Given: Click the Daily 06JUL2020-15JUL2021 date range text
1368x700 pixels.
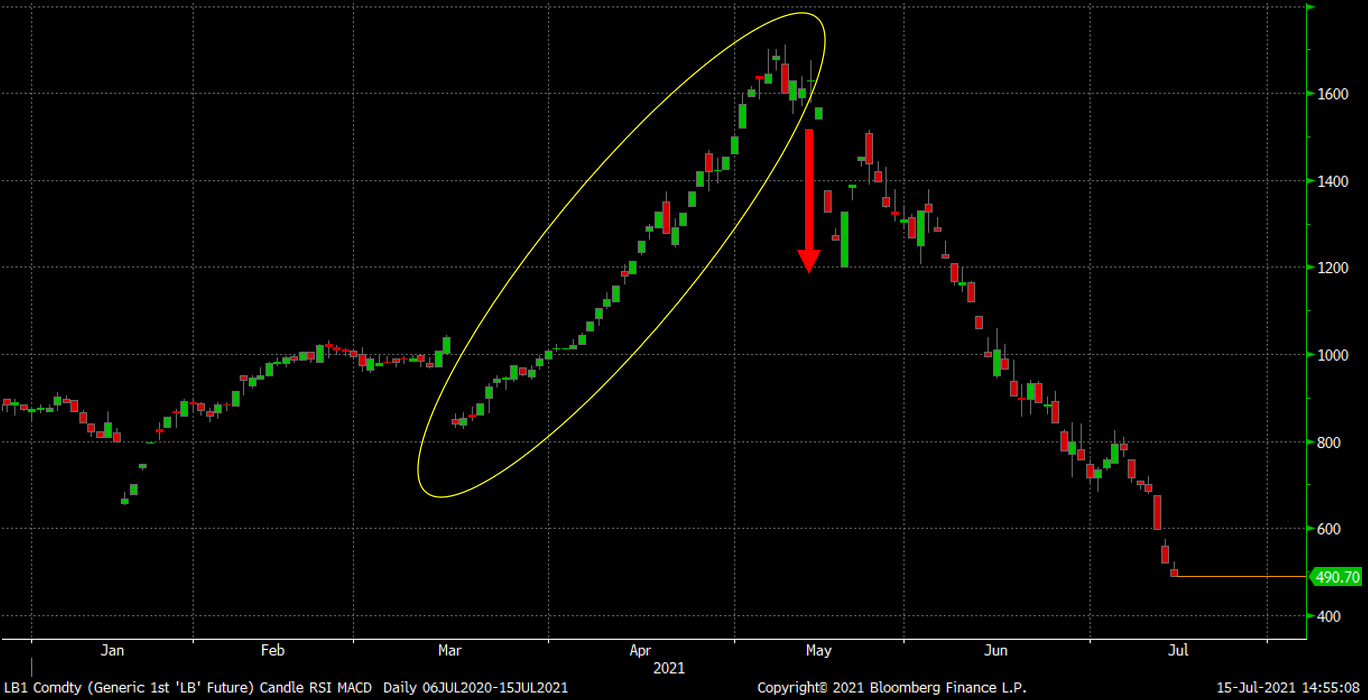Looking at the screenshot, I should pos(476,688).
